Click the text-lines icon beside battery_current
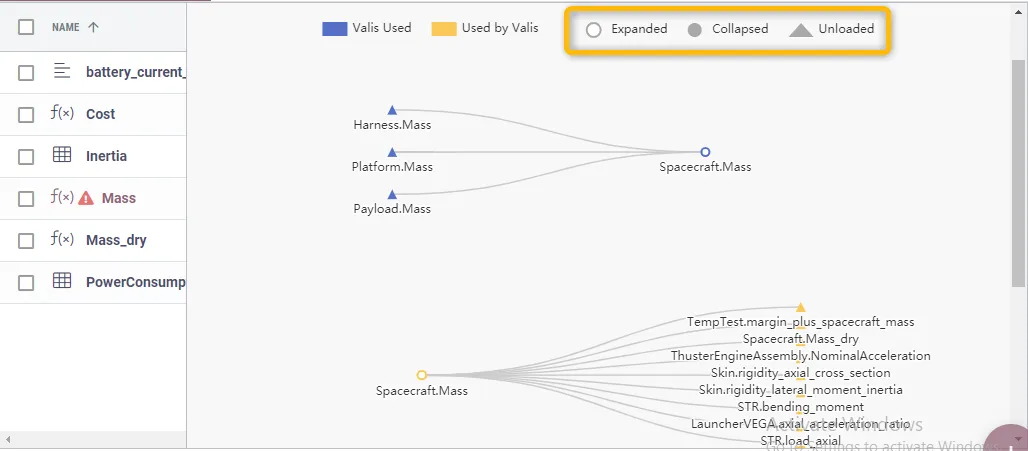This screenshot has height=451, width=1028. click(62, 71)
